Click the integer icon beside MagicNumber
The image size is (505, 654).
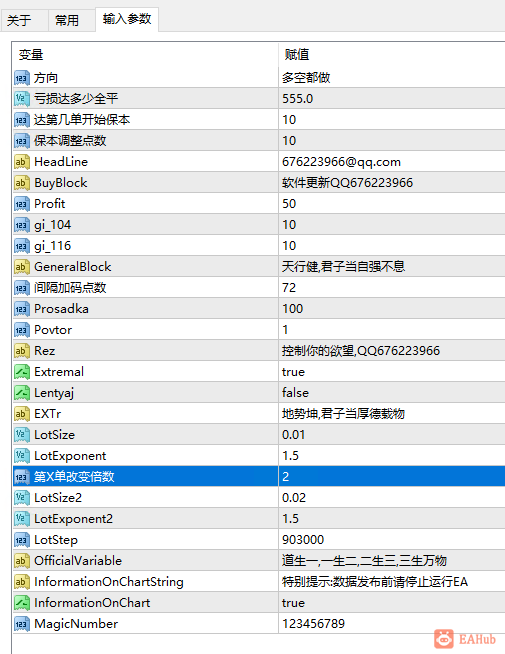tap(22, 624)
